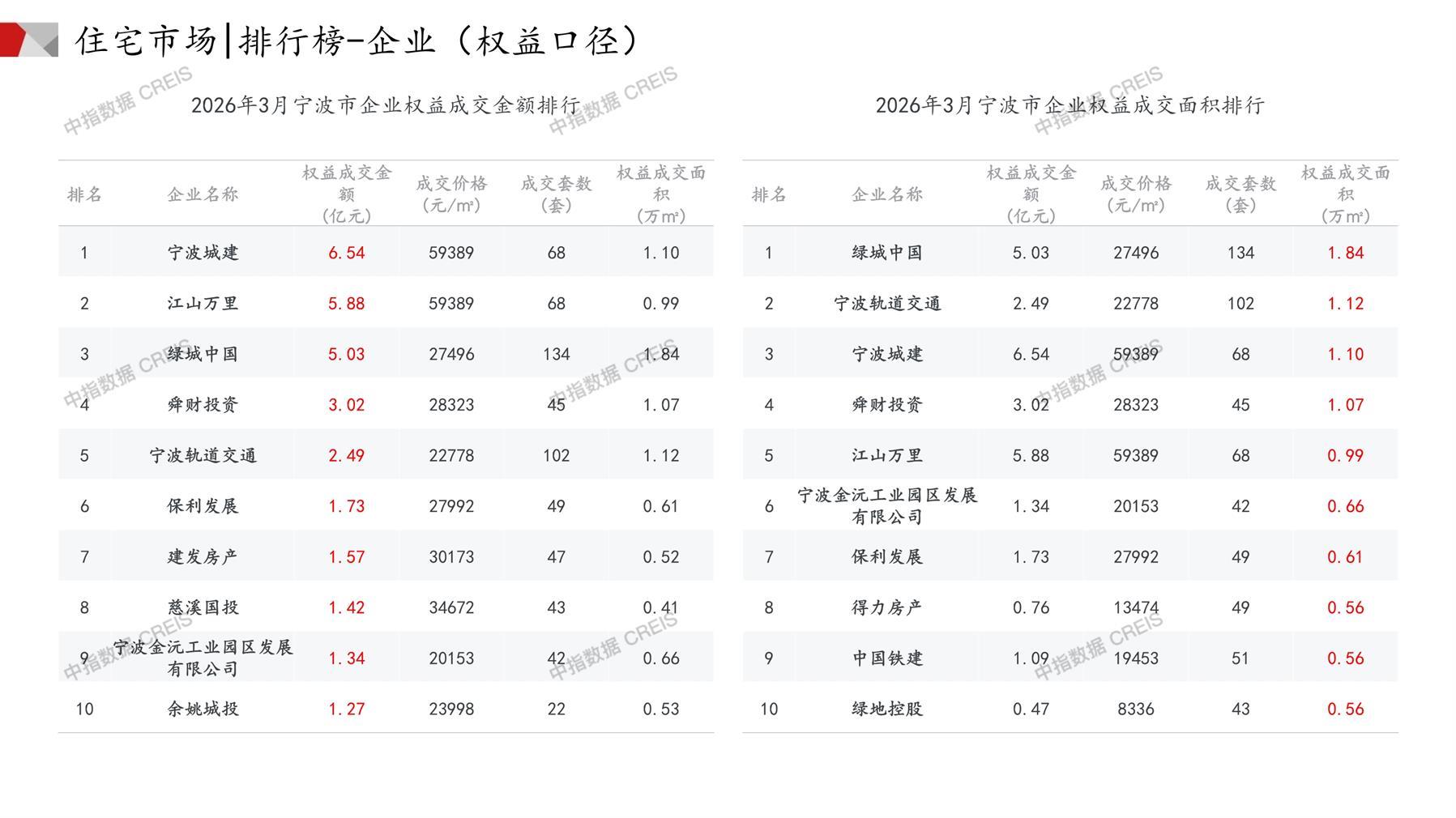Select the 慈溪国投 company name cell
This screenshot has height=818, width=1456.
203,607
